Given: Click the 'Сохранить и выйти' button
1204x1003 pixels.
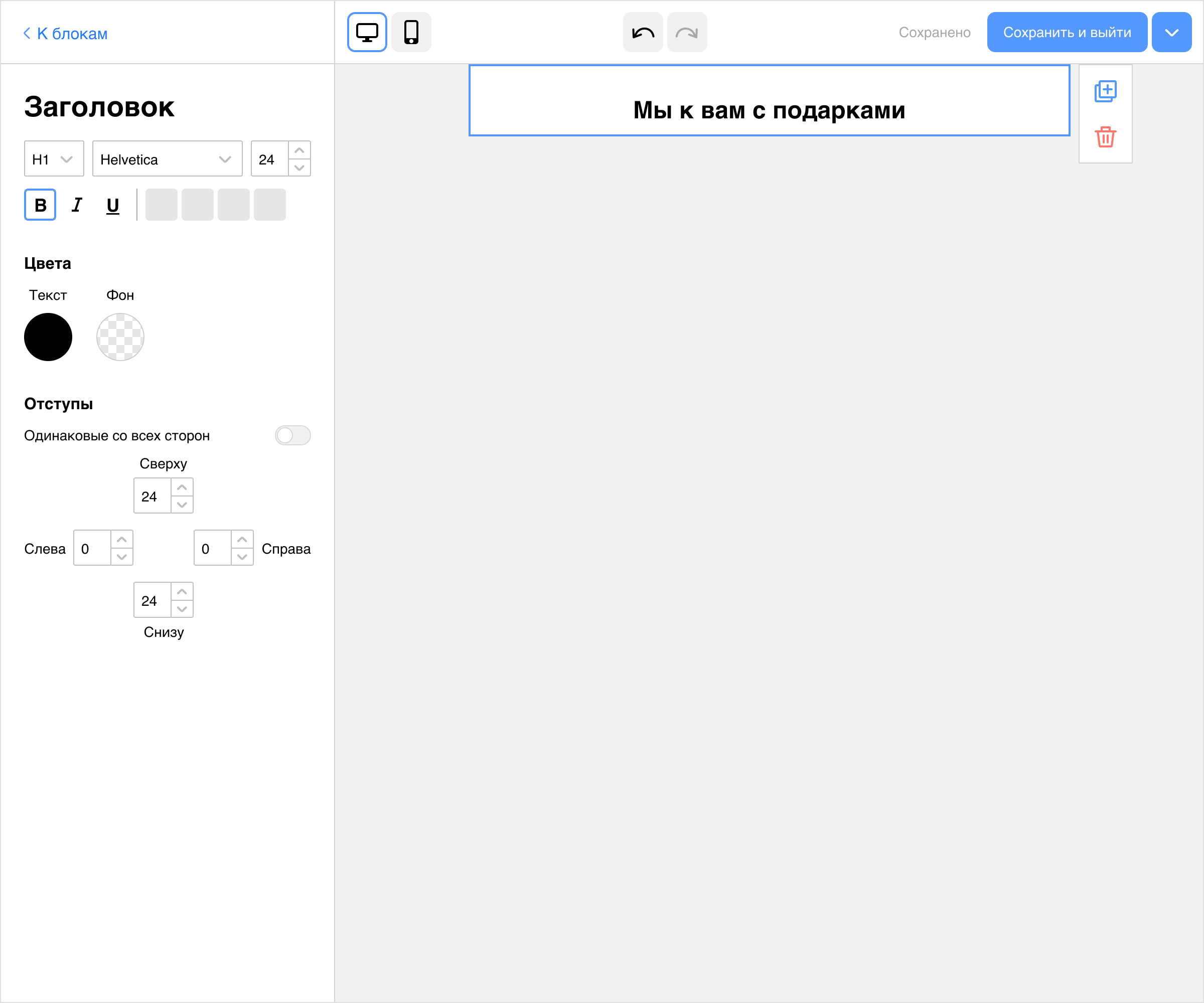Looking at the screenshot, I should pyautogui.click(x=1067, y=32).
